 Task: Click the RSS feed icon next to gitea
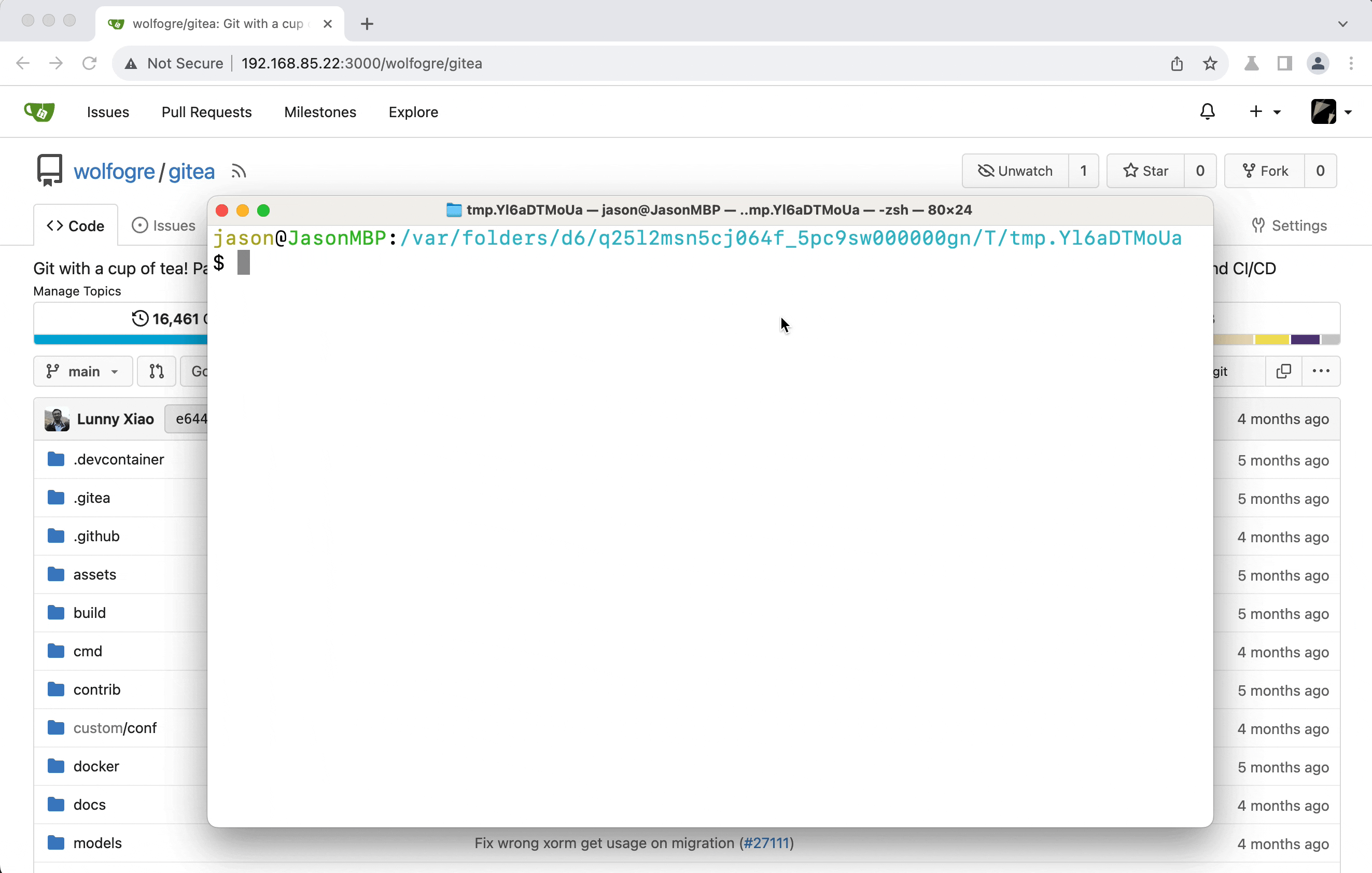[x=239, y=172]
